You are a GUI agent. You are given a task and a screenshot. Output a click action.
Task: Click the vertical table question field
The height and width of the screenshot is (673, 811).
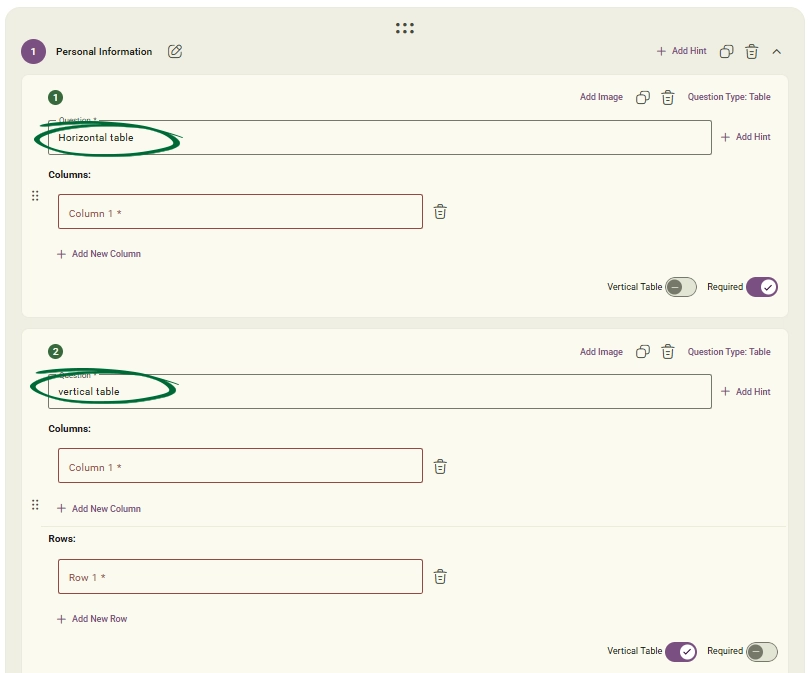(x=380, y=392)
